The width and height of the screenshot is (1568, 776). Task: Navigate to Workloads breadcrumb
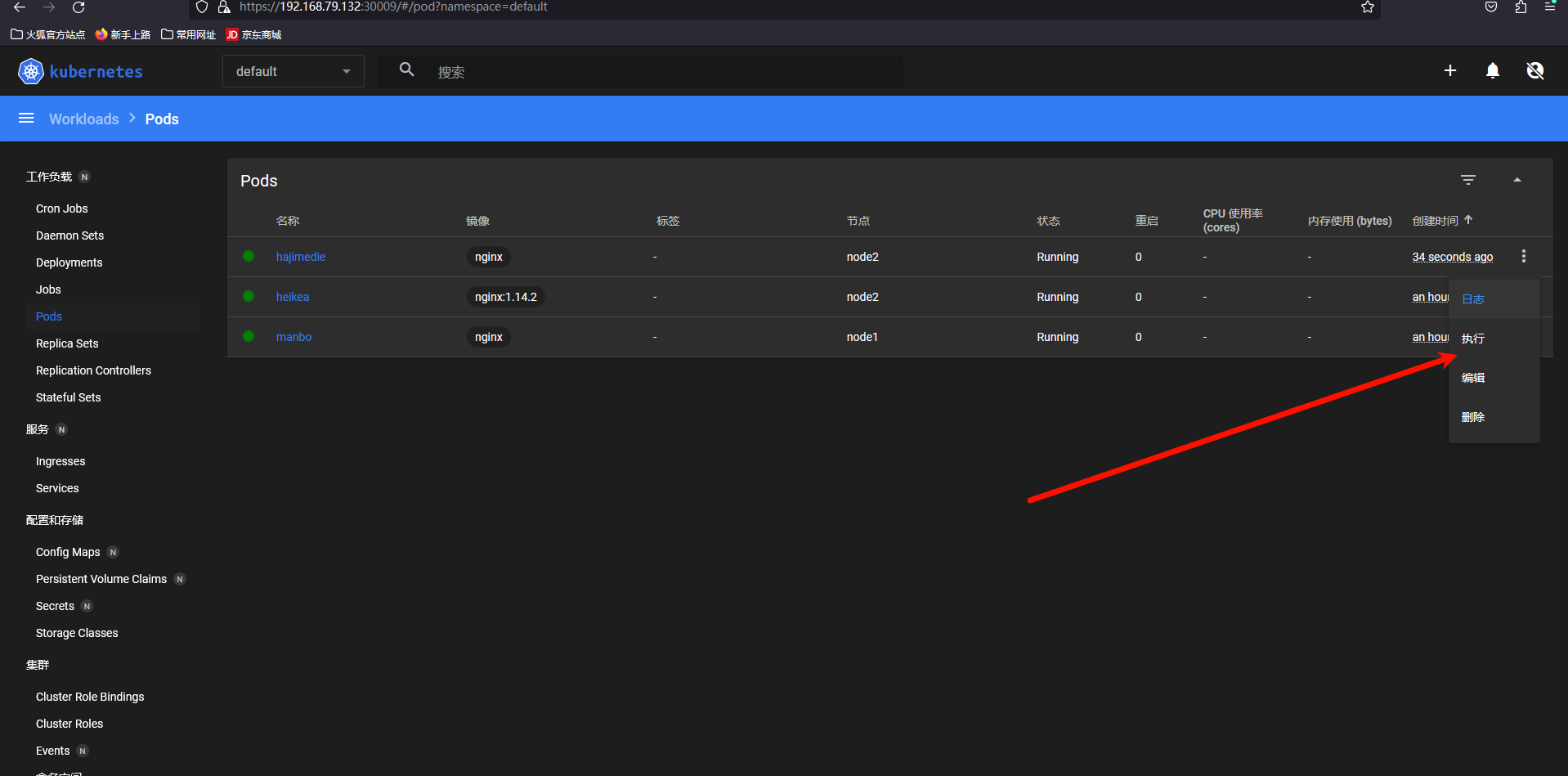click(x=83, y=119)
